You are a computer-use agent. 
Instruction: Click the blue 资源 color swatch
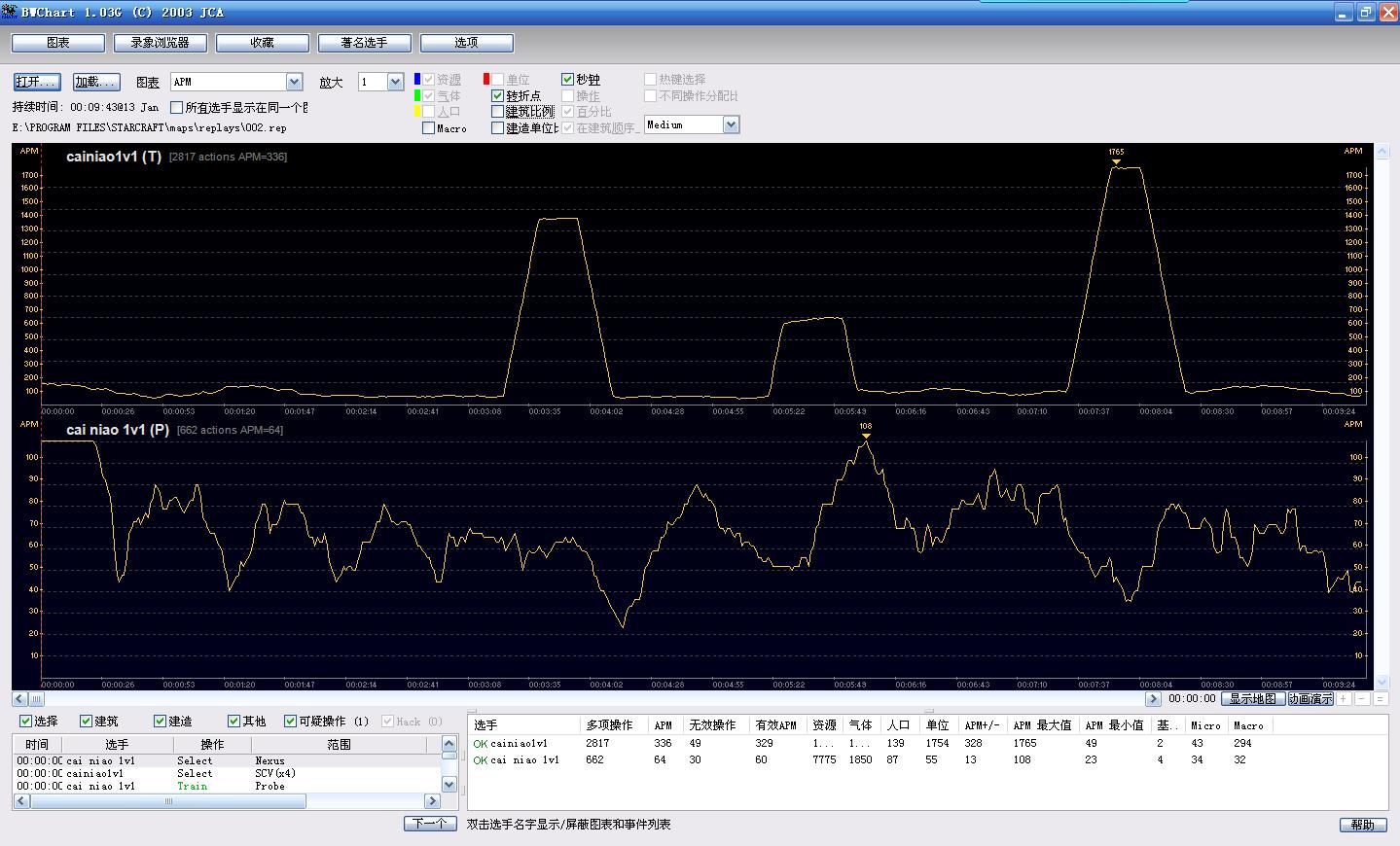pos(417,79)
